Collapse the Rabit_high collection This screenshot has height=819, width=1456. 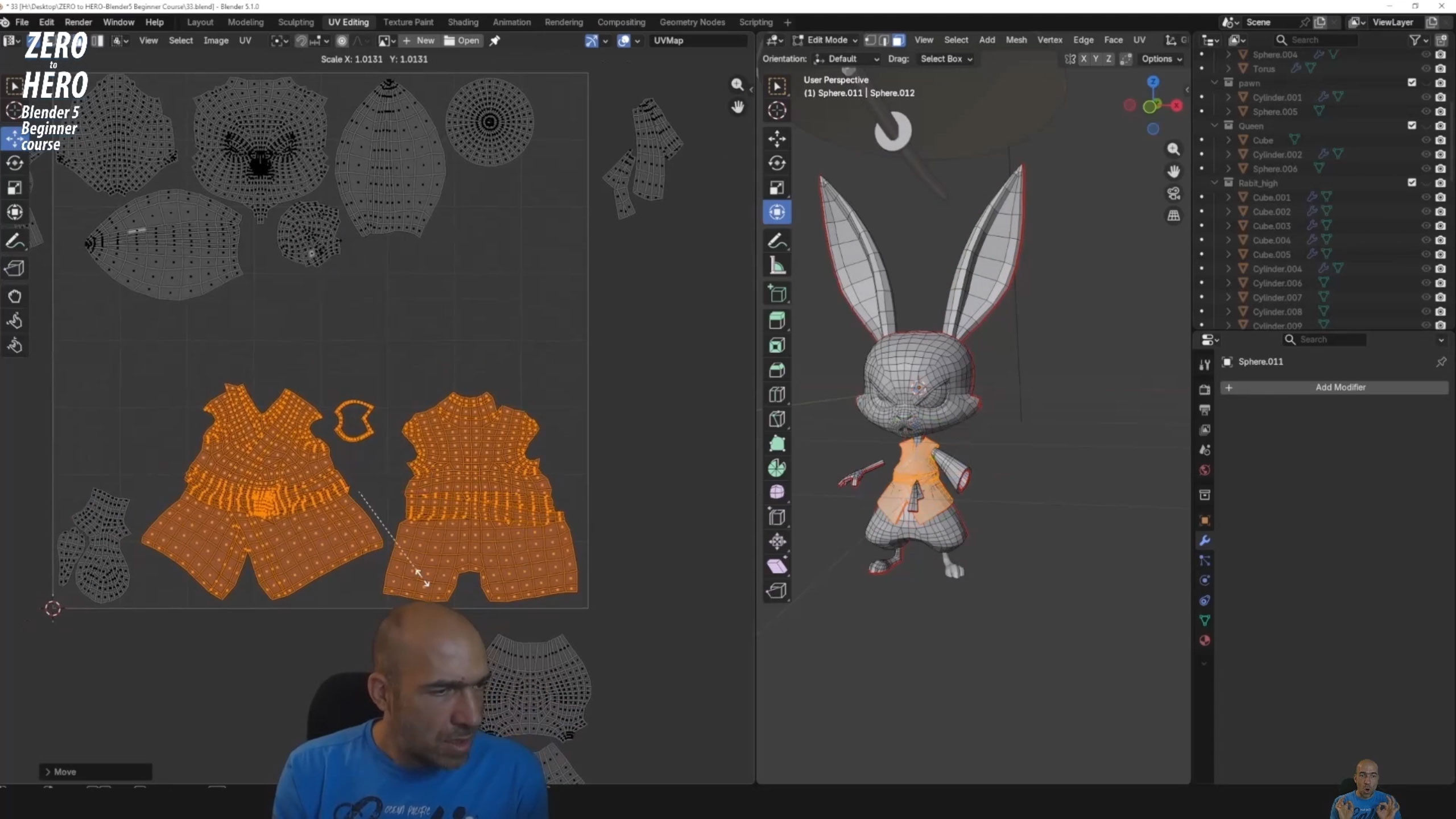click(1215, 183)
